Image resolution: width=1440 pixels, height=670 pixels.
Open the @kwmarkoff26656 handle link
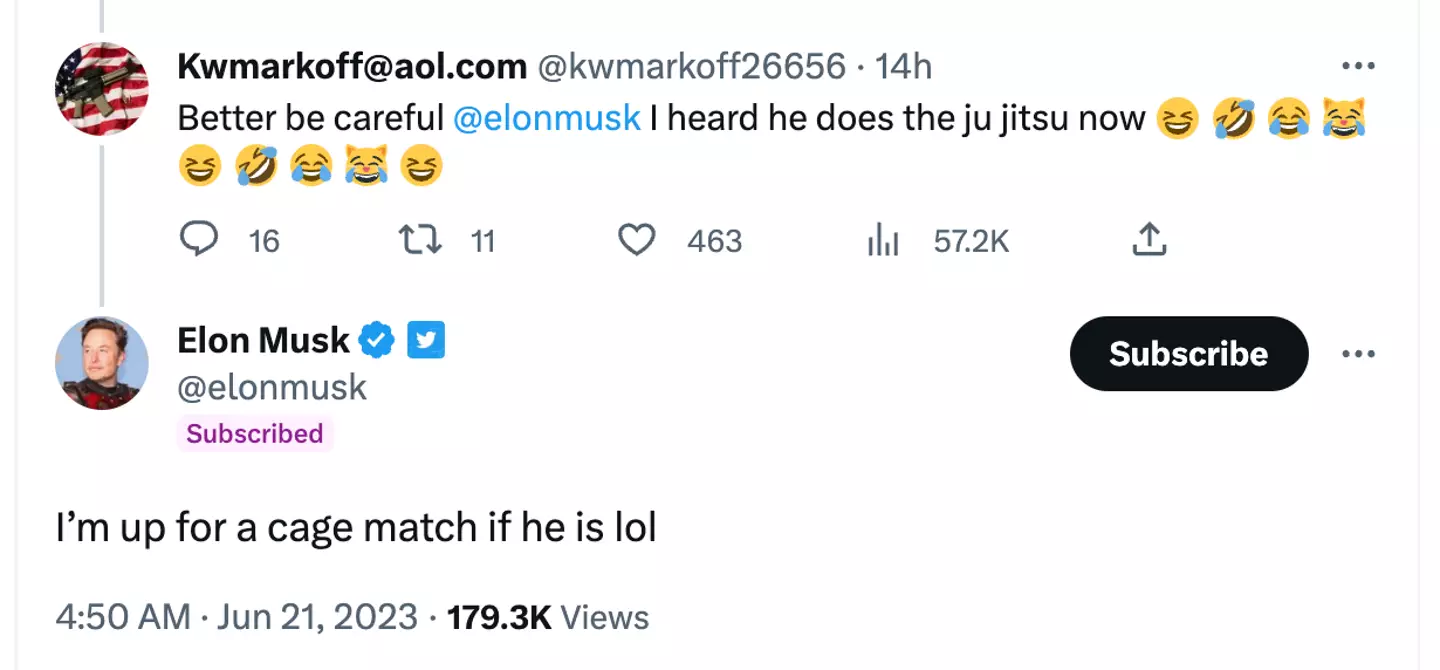692,67
